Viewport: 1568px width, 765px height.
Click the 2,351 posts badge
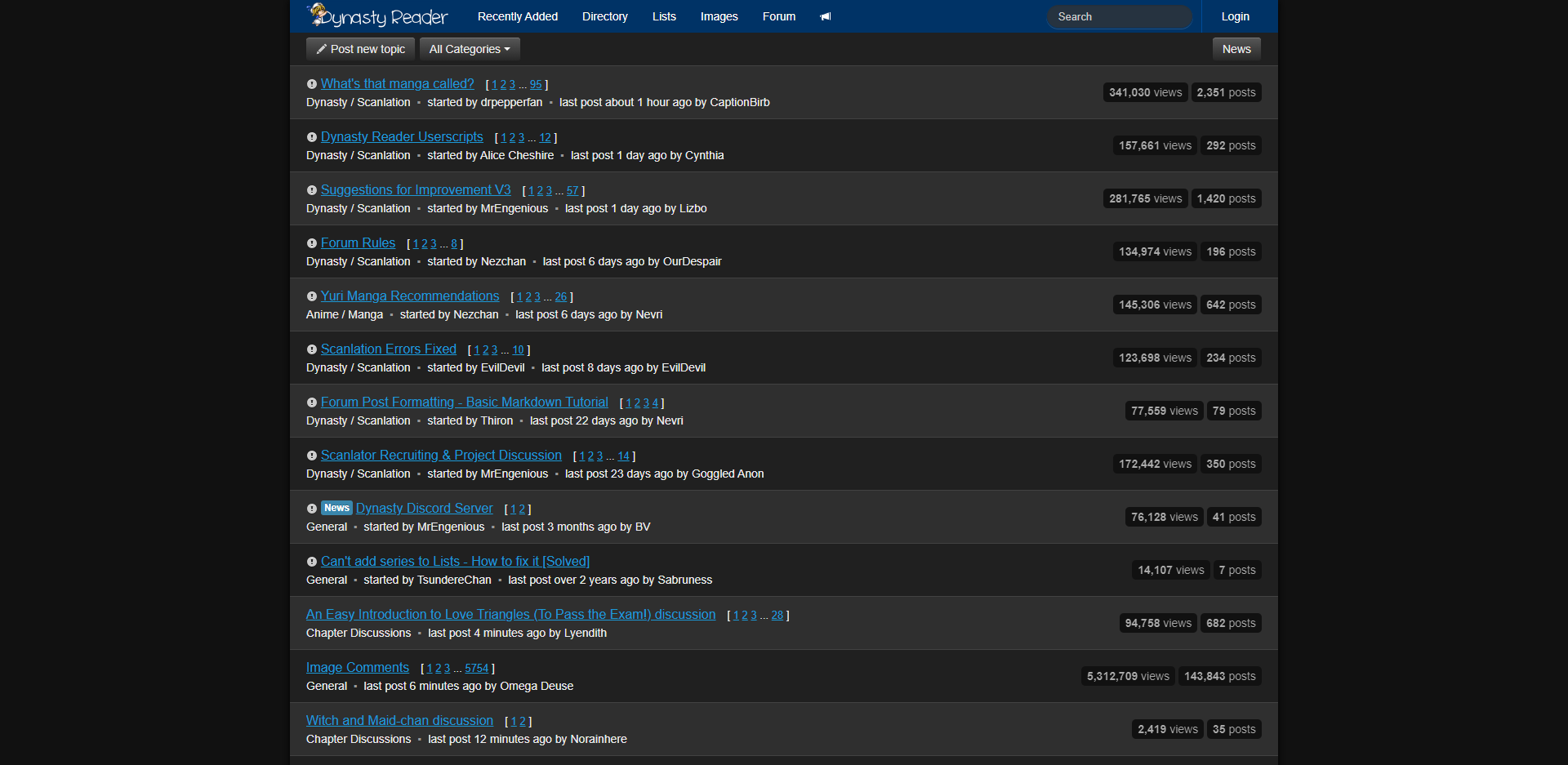pos(1226,92)
